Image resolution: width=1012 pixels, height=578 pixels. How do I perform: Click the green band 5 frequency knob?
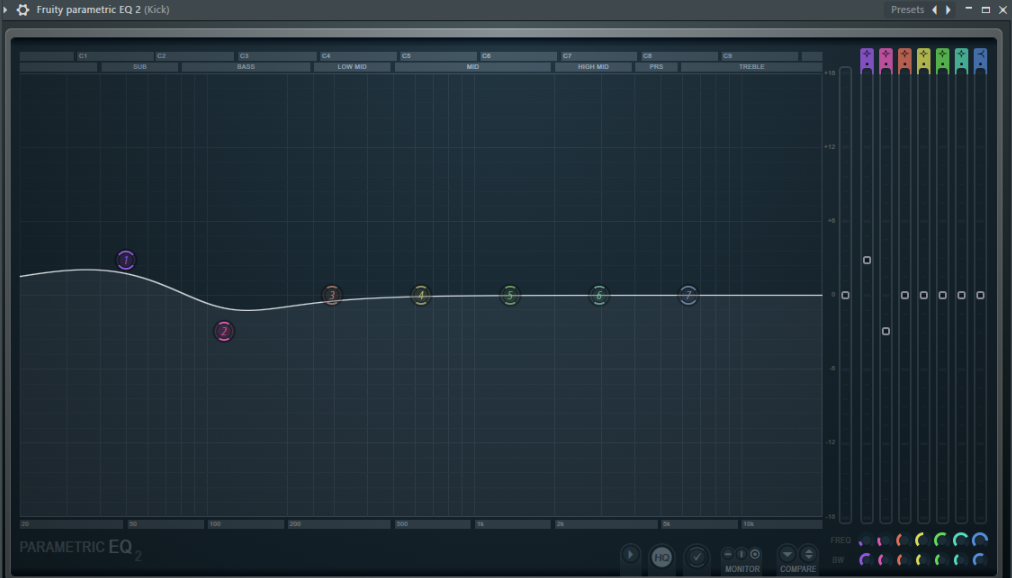coord(942,541)
